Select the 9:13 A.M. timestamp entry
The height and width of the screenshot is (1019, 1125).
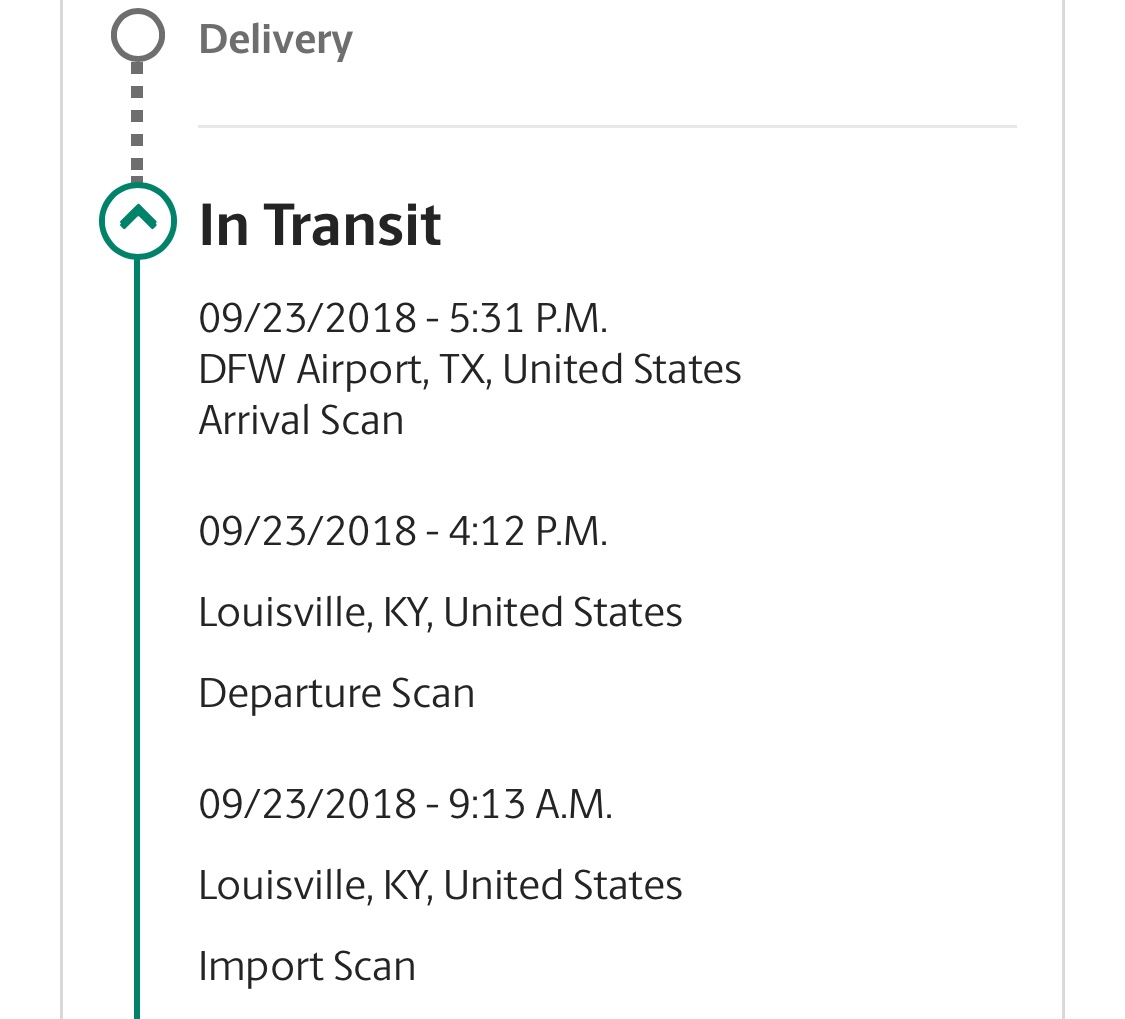point(405,804)
